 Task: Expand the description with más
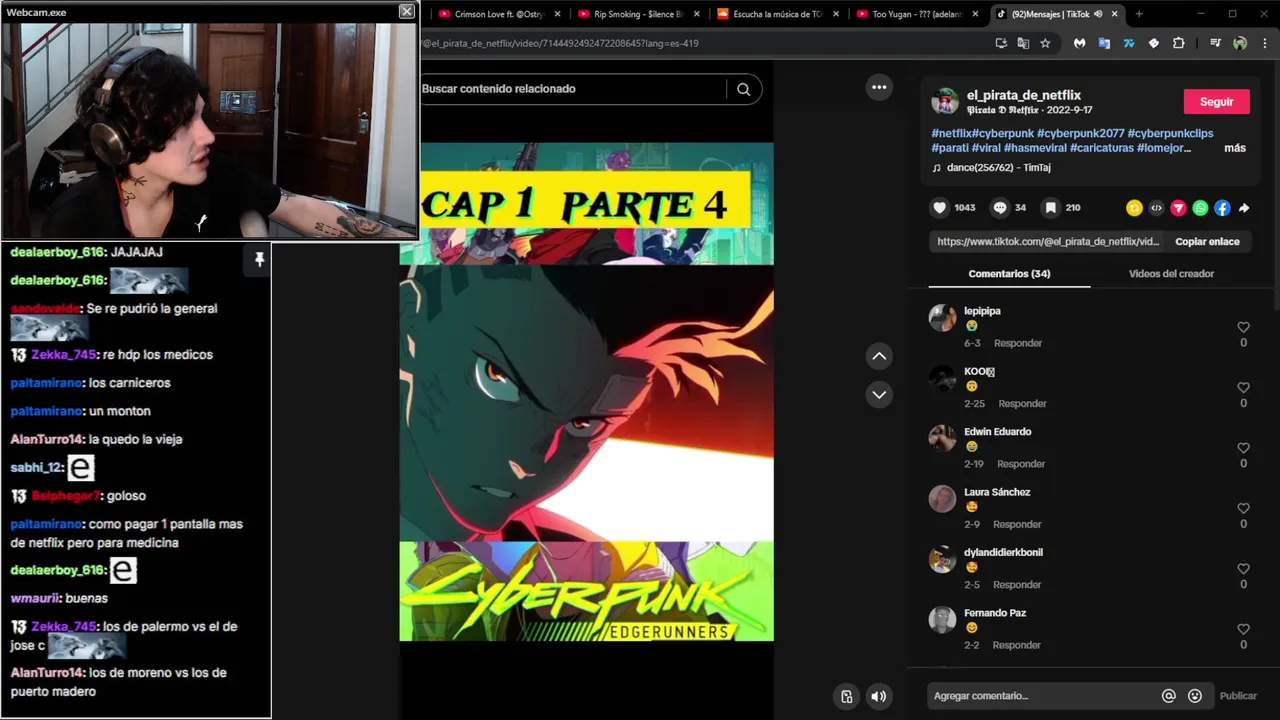1235,148
